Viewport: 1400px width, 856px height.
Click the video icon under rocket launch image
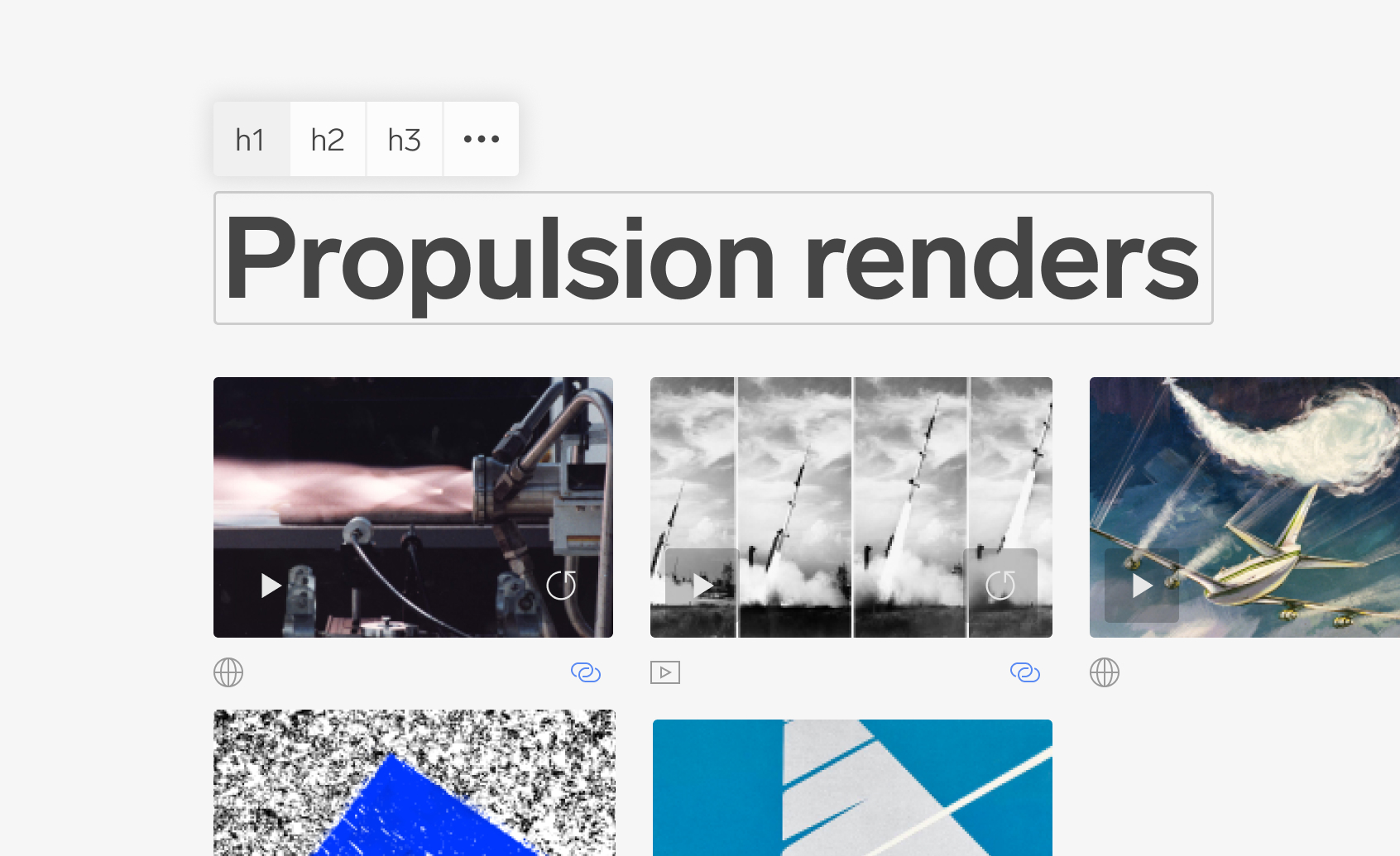(x=665, y=672)
